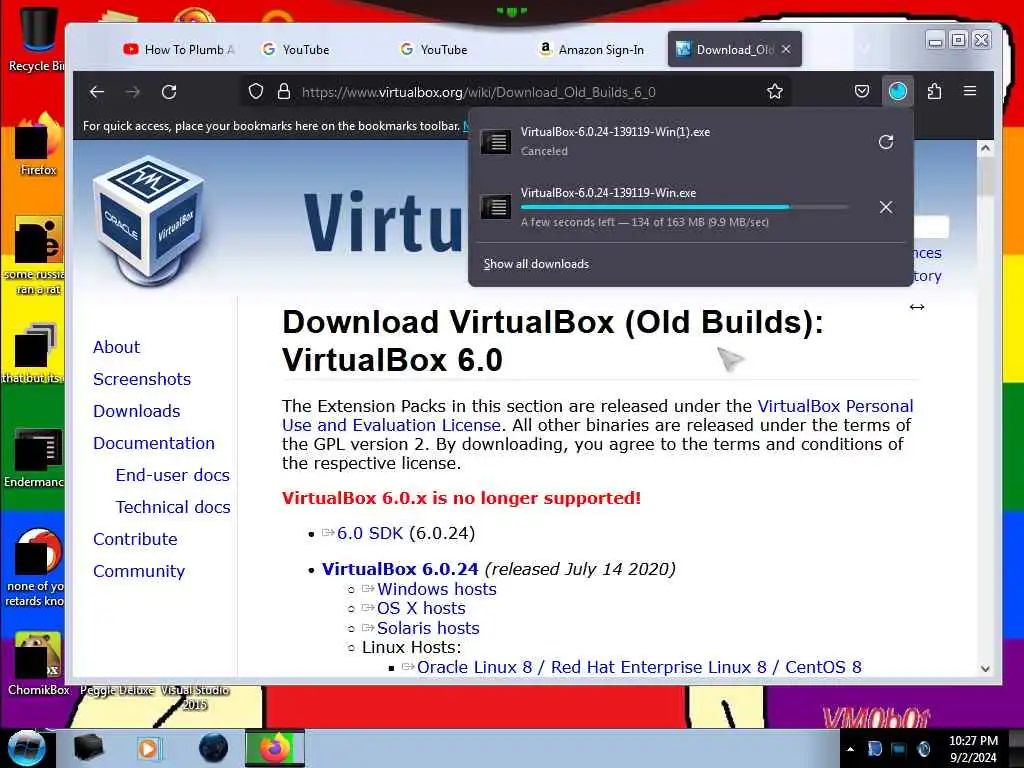Close the Download_Old tab
The height and width of the screenshot is (768, 1024).
(x=786, y=50)
